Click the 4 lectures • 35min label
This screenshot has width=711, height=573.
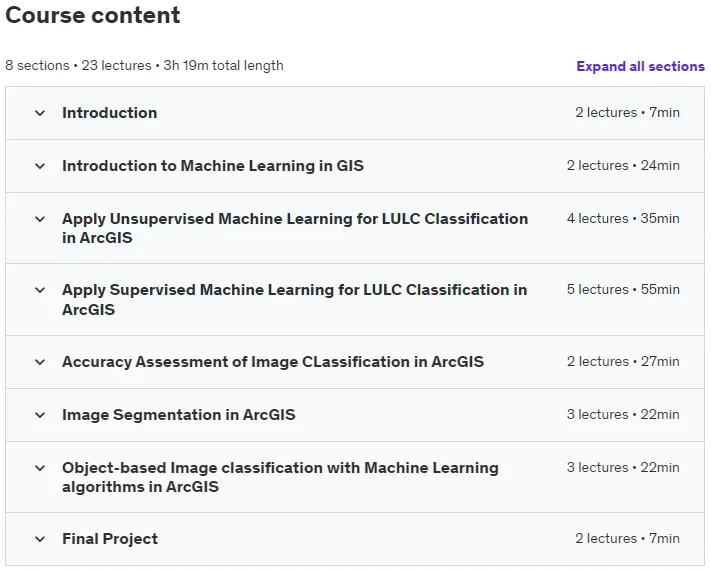click(x=623, y=219)
